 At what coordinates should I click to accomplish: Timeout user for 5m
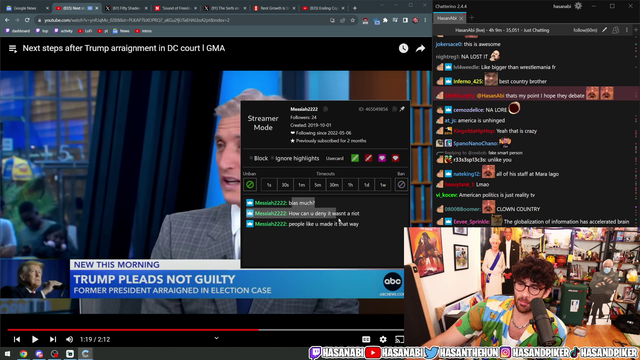318,185
